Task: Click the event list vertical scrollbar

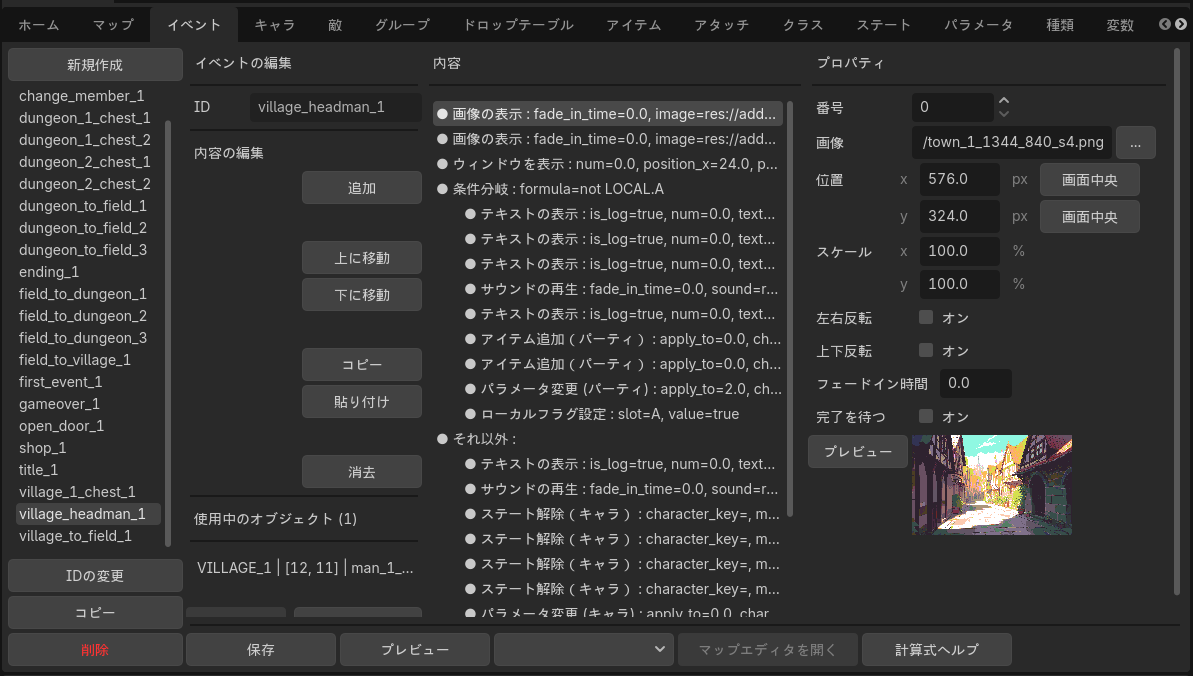Action: point(168,332)
